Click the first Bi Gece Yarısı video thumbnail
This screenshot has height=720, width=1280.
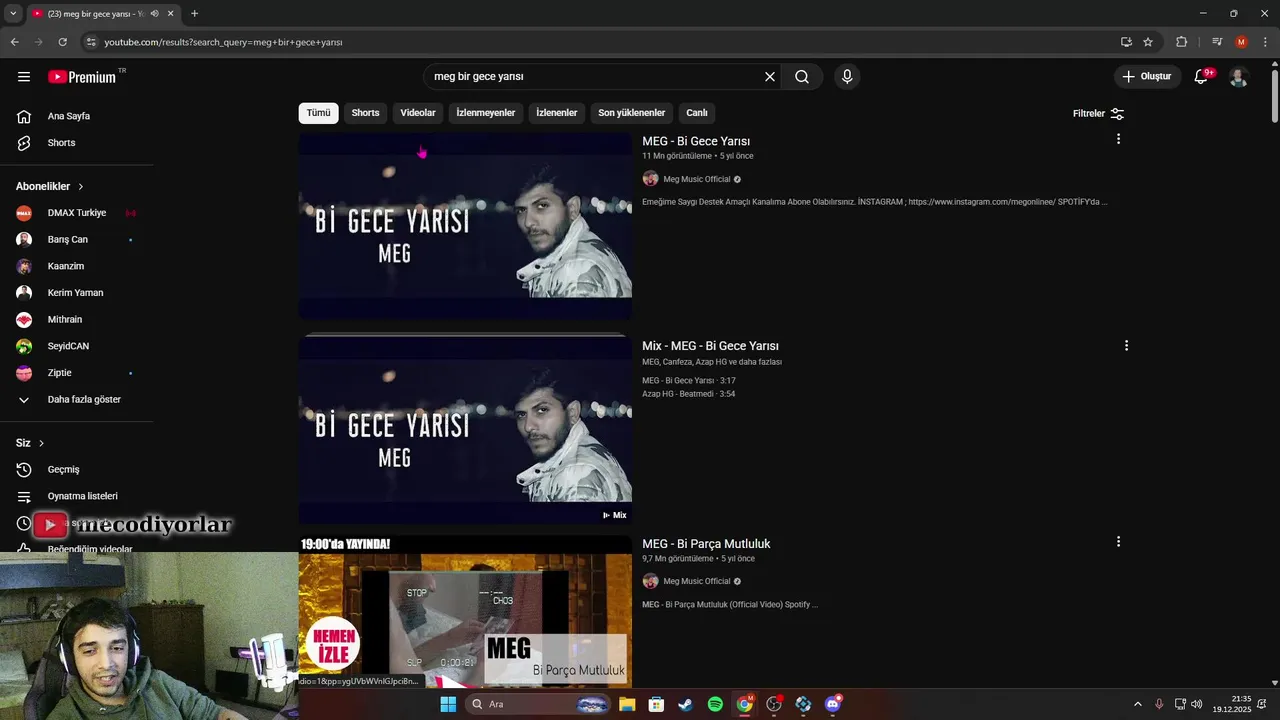point(465,226)
